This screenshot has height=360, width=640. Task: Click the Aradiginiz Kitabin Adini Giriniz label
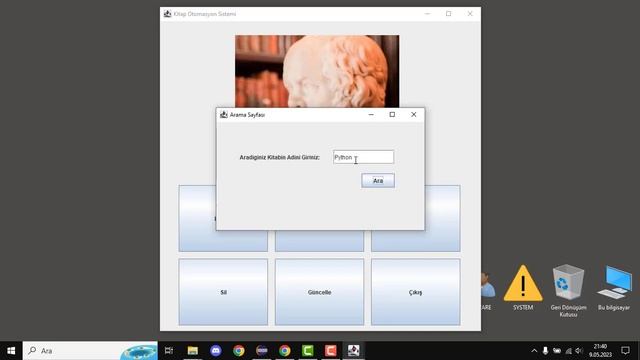coord(280,158)
